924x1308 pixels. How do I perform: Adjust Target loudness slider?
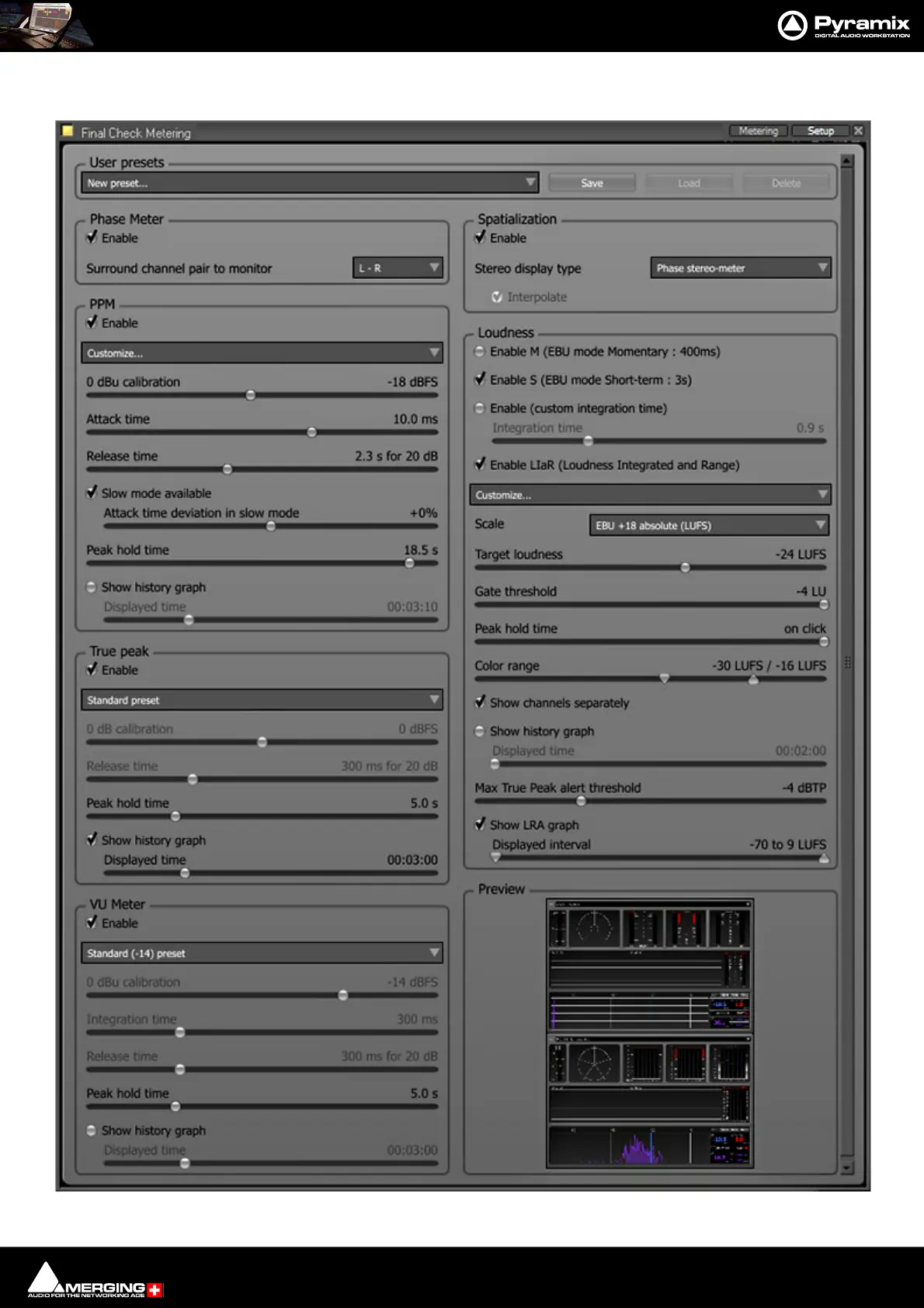685,568
